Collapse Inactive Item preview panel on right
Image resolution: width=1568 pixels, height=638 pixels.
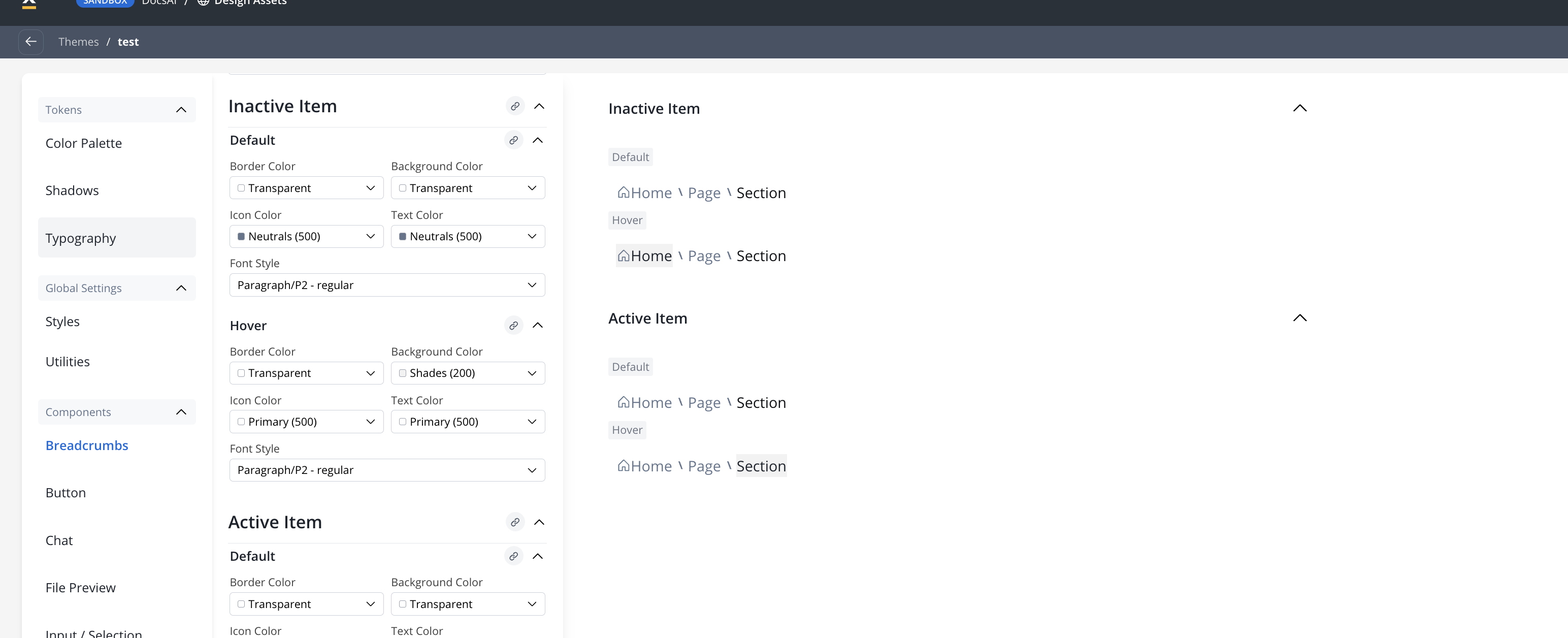pyautogui.click(x=1299, y=108)
